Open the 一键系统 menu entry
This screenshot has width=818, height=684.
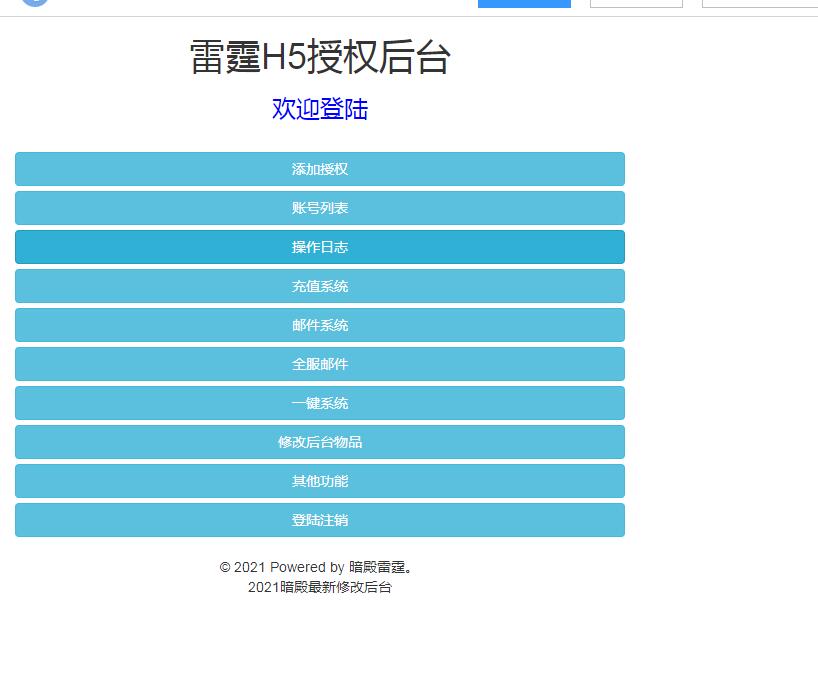pyautogui.click(x=320, y=403)
